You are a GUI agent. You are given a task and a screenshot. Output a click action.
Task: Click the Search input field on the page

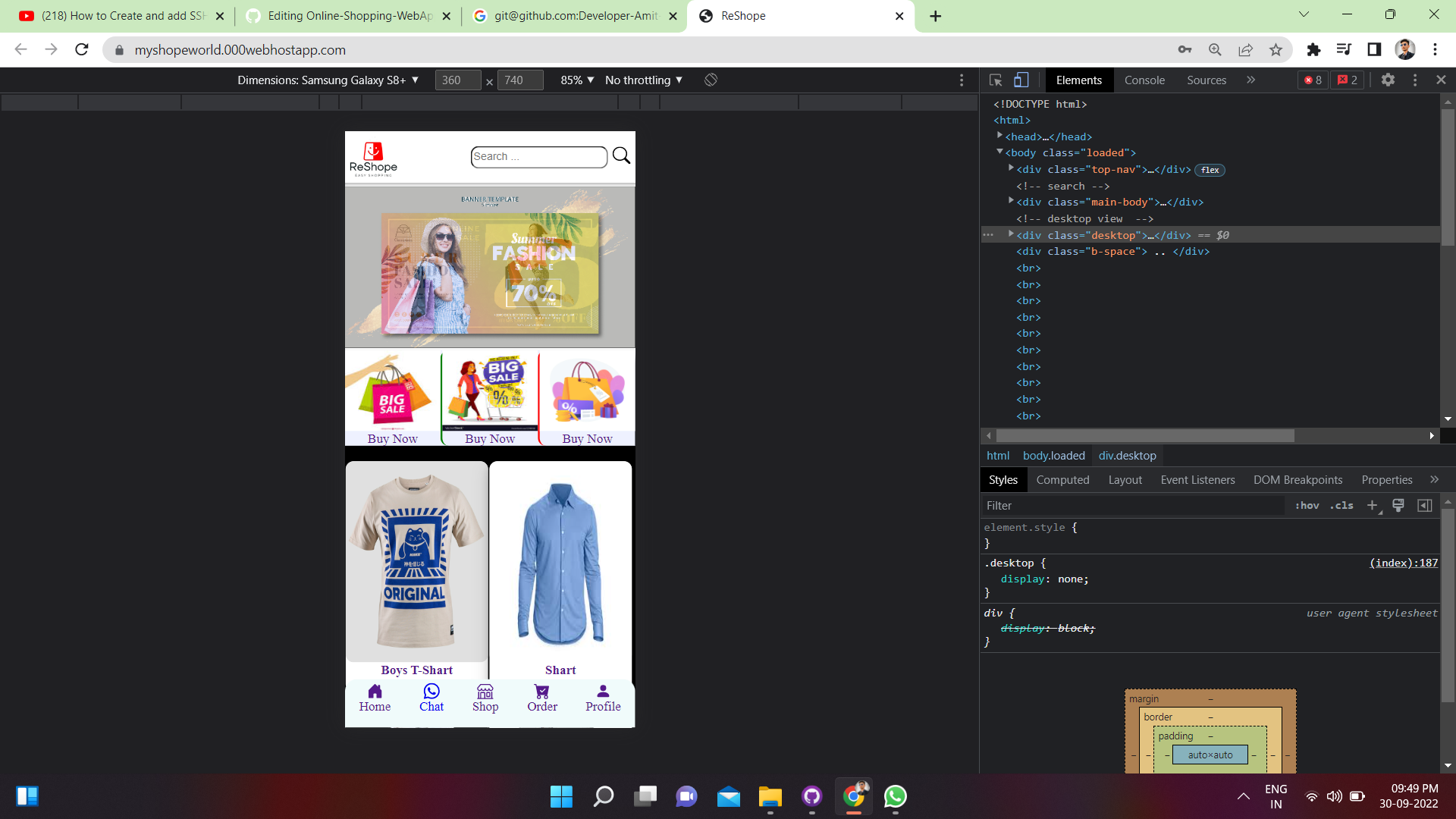[538, 156]
